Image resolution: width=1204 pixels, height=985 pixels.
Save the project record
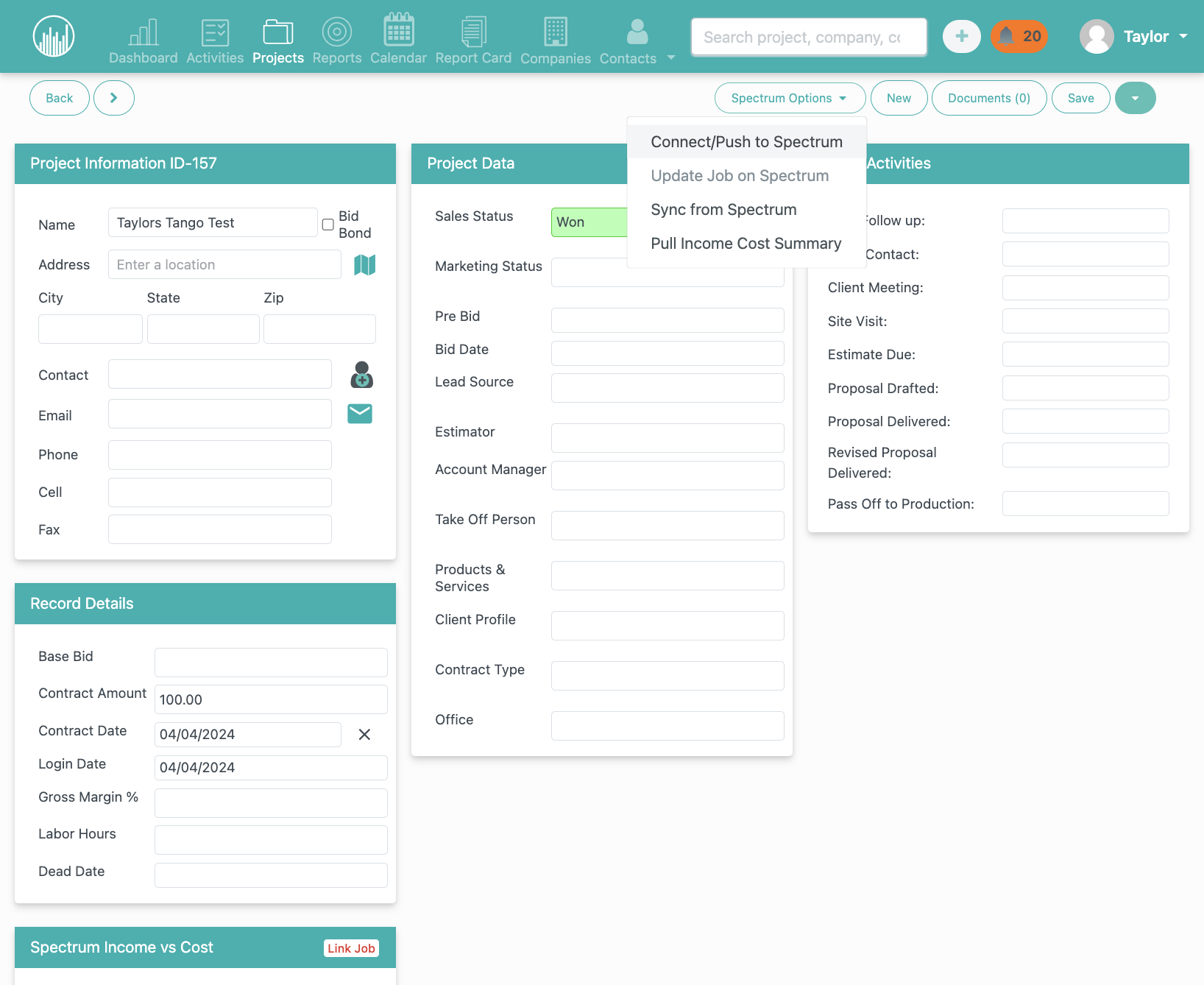coord(1080,98)
